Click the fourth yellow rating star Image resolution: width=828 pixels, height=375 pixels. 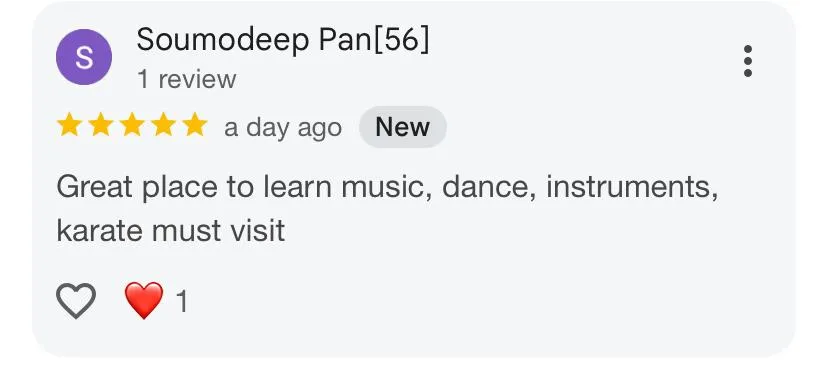coord(164,125)
